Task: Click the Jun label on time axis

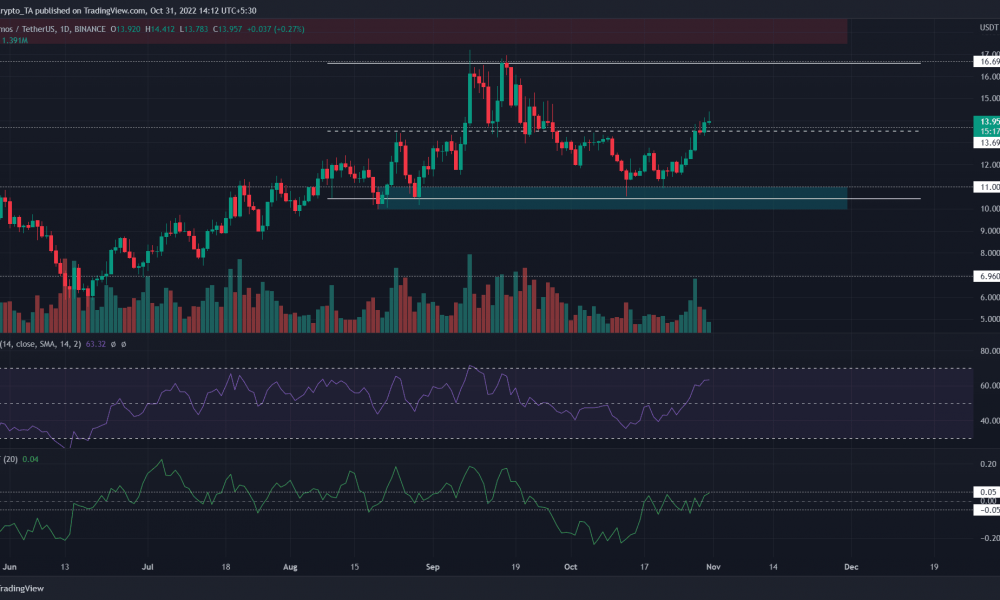Action: pos(10,566)
